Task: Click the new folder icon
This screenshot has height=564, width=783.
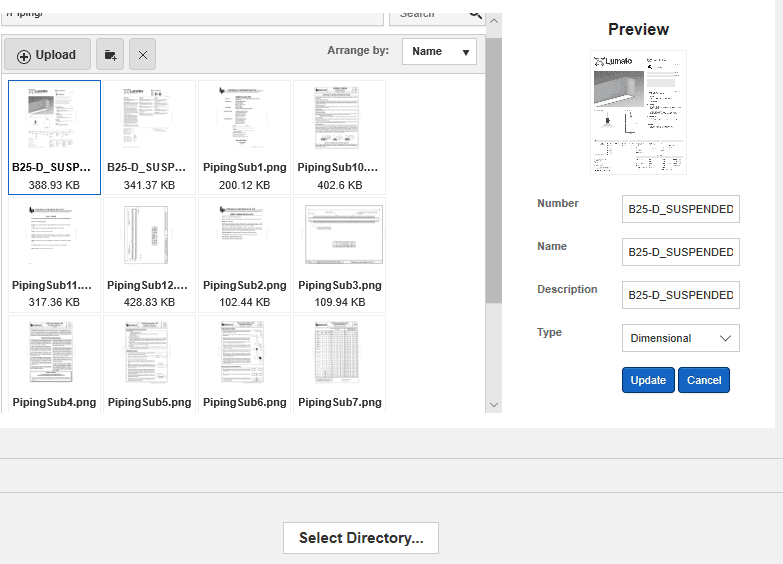Action: 110,54
